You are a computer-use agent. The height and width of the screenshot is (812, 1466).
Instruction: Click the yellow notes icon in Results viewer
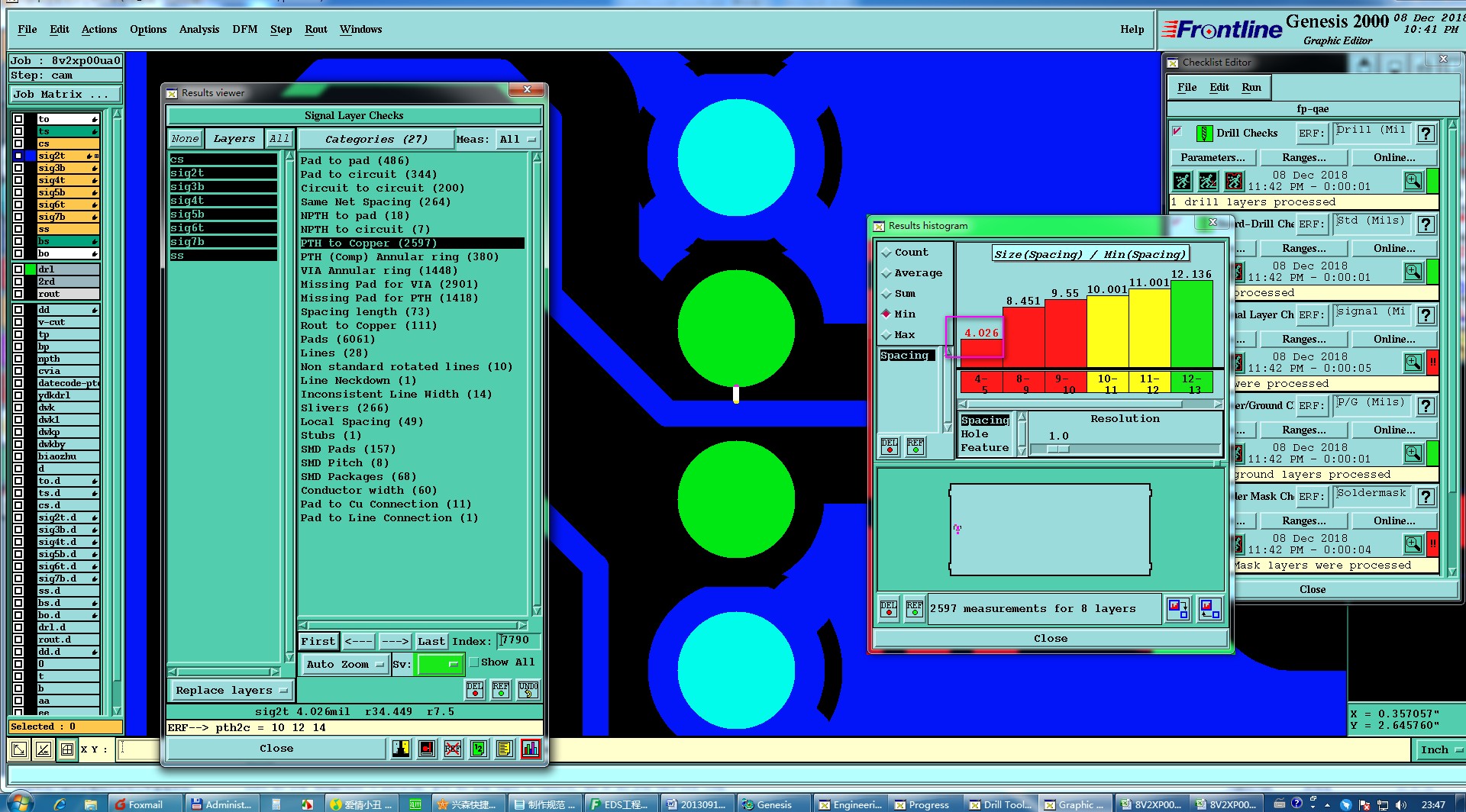504,749
